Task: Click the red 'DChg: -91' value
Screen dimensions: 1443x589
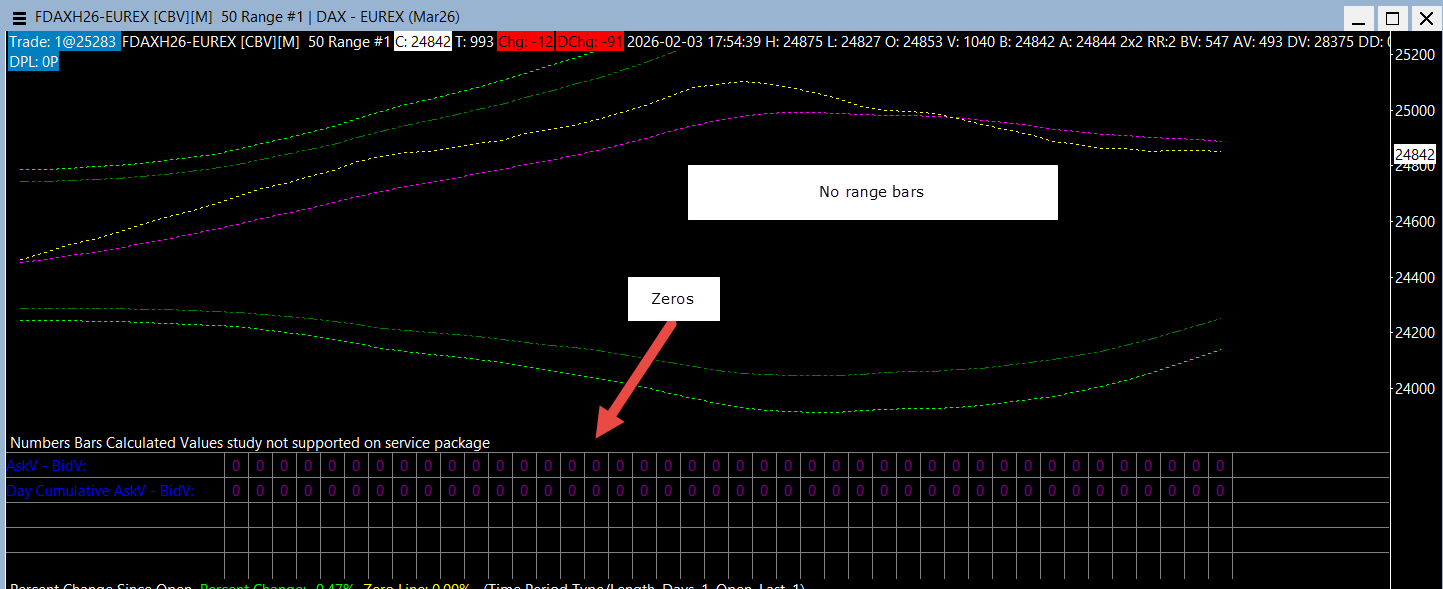Action: pyautogui.click(x=590, y=42)
